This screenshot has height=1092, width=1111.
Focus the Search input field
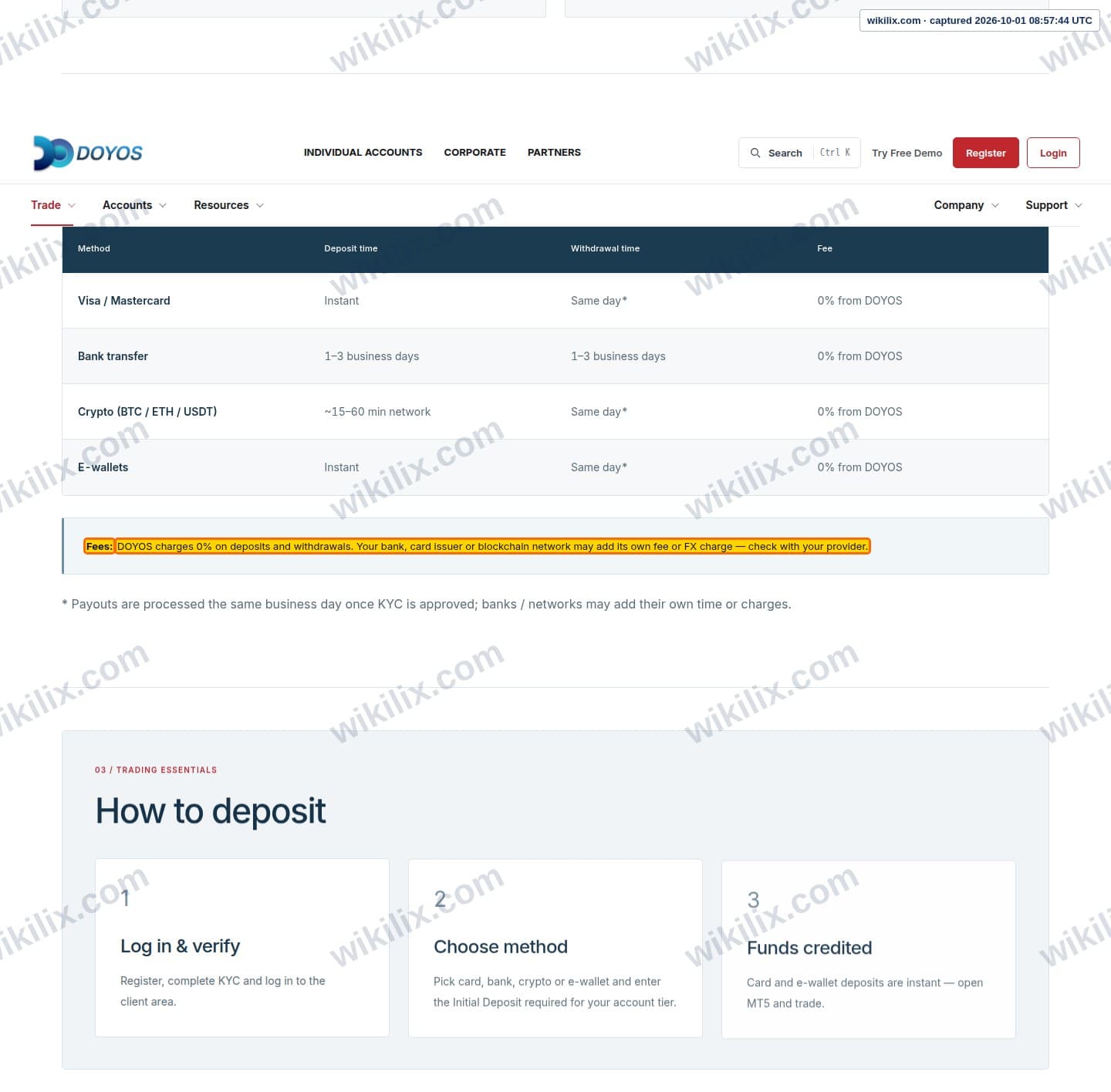tap(799, 153)
